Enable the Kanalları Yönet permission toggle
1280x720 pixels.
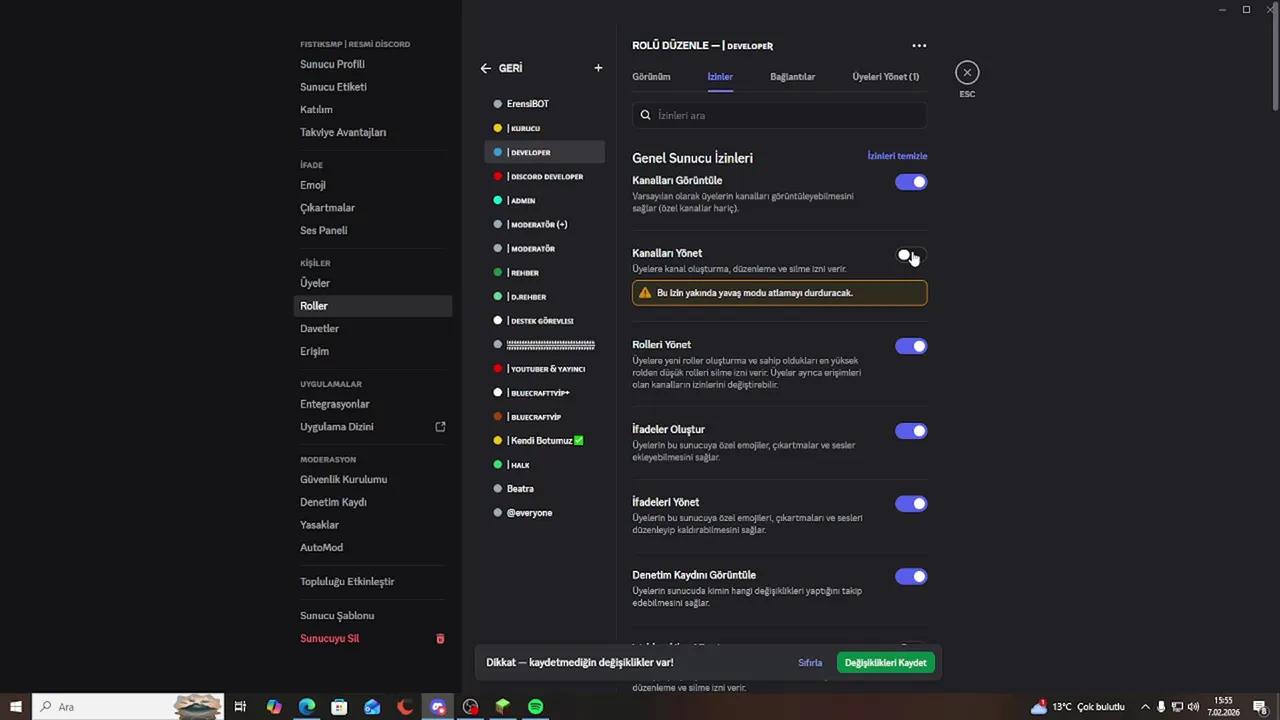coord(910,256)
